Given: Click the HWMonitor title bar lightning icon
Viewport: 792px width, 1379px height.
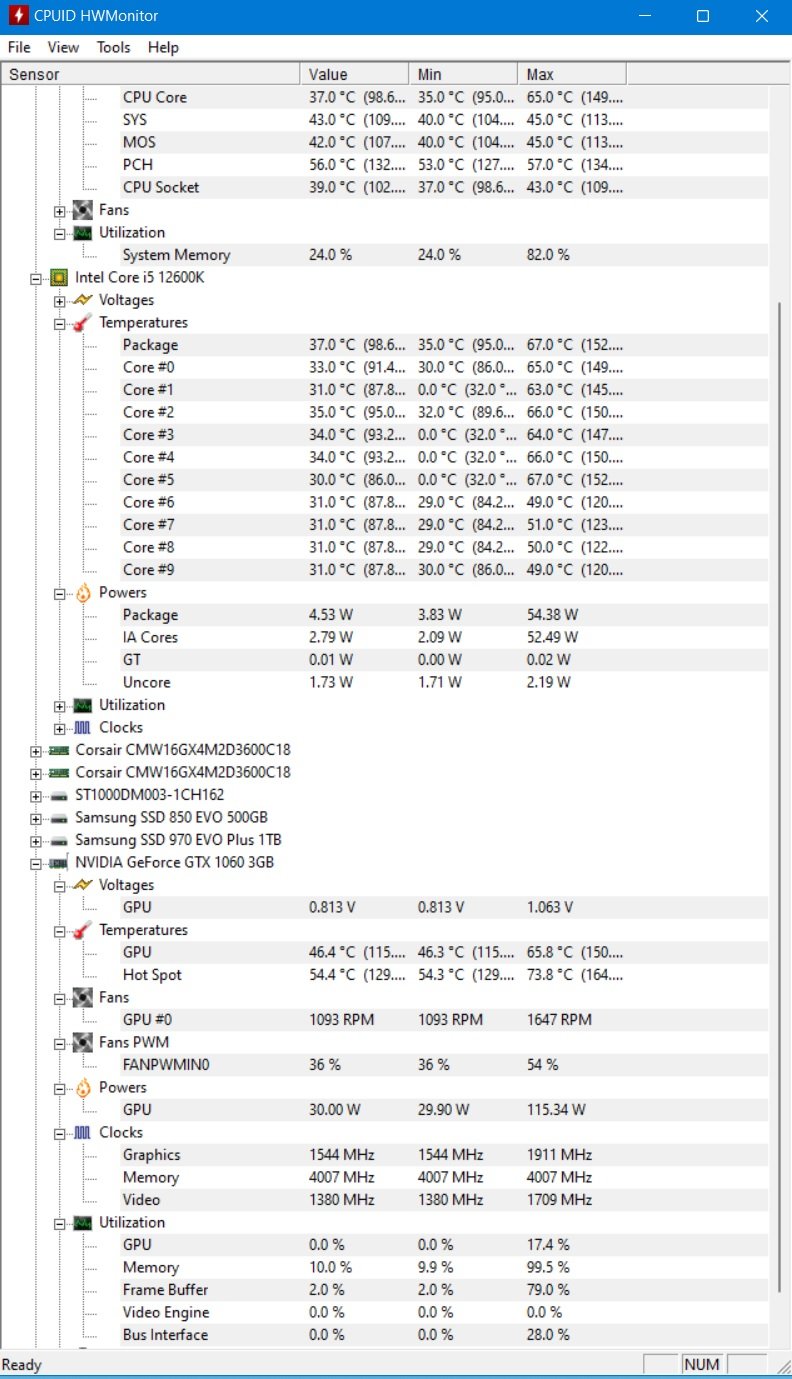Looking at the screenshot, I should (17, 16).
